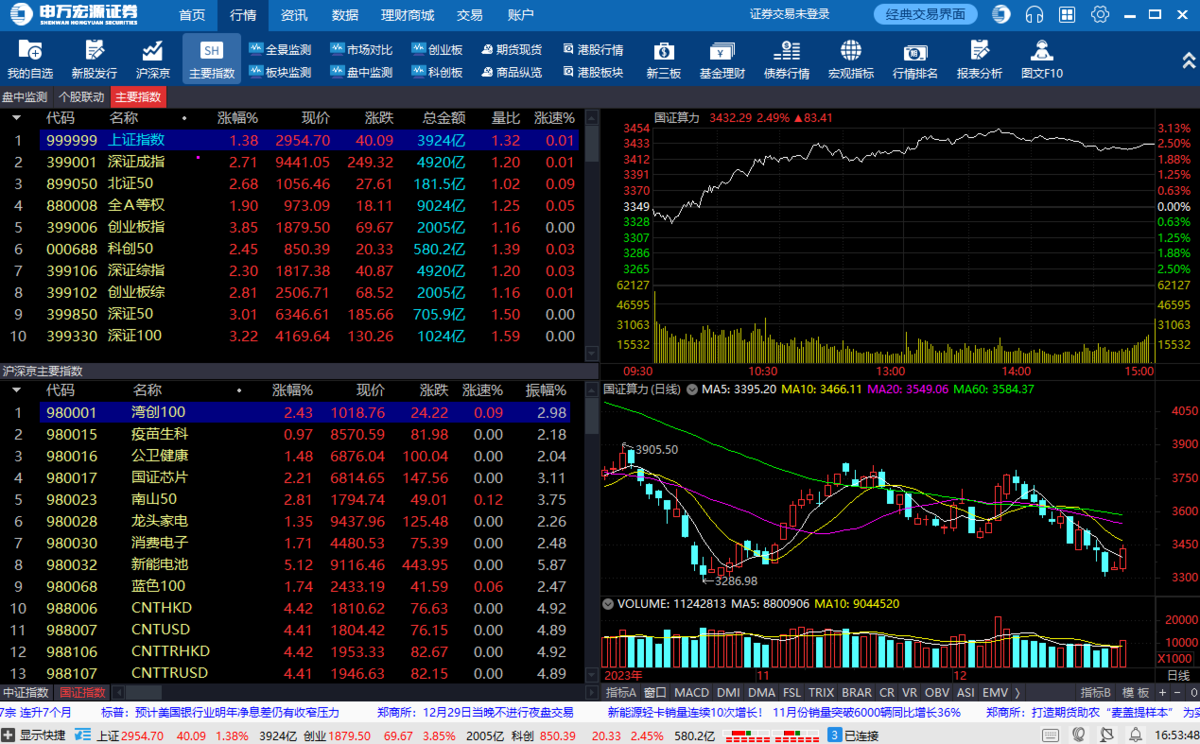This screenshot has width=1200, height=744.
Task: Click the headset customer service icon
Action: [1035, 14]
